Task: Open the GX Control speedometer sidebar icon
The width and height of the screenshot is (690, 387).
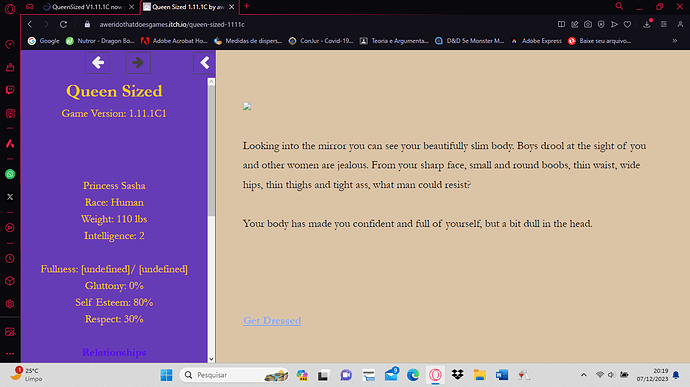Action: tap(10, 44)
